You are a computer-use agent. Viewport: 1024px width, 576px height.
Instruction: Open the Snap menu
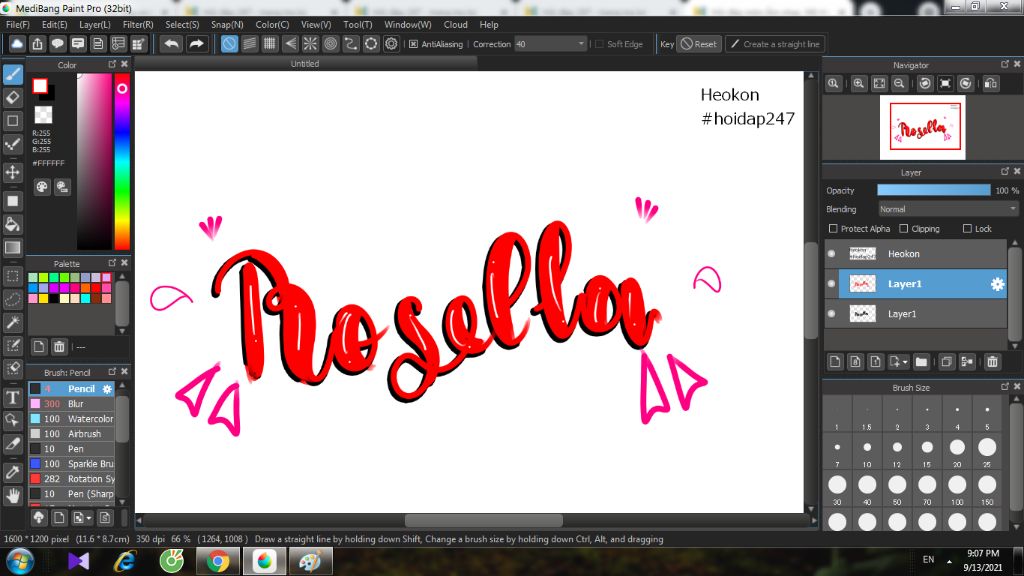[x=227, y=25]
